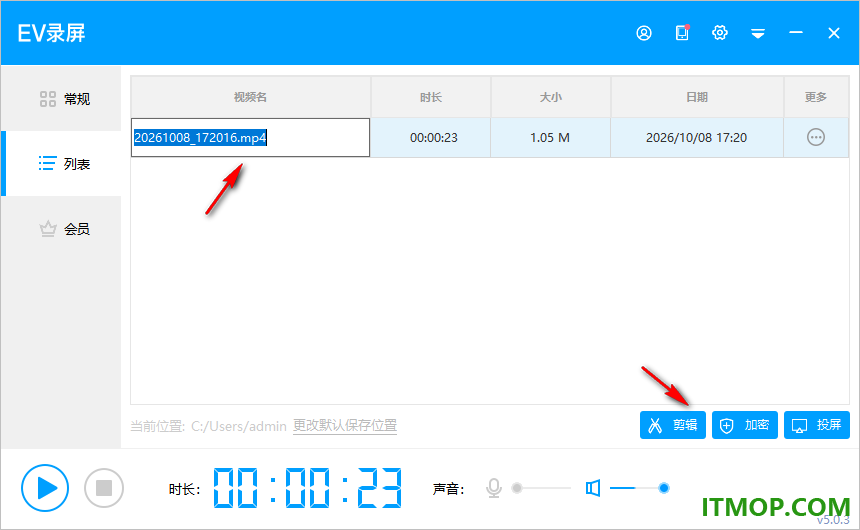Click the 投屏 button

tap(817, 425)
